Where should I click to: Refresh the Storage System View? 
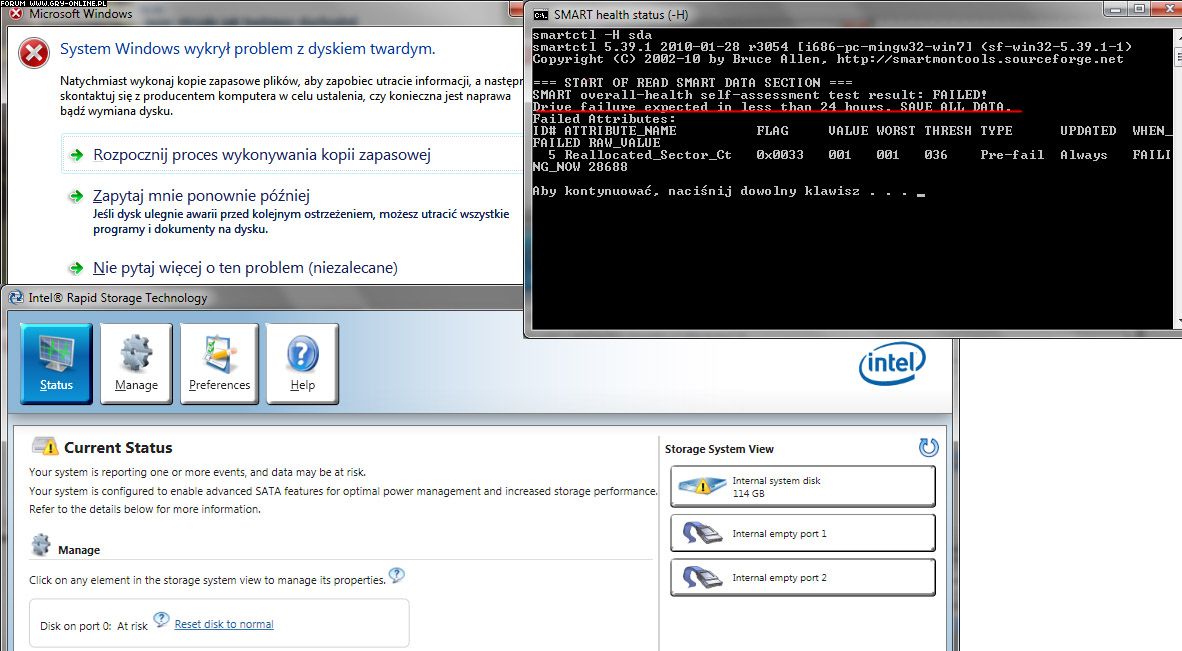(x=929, y=448)
